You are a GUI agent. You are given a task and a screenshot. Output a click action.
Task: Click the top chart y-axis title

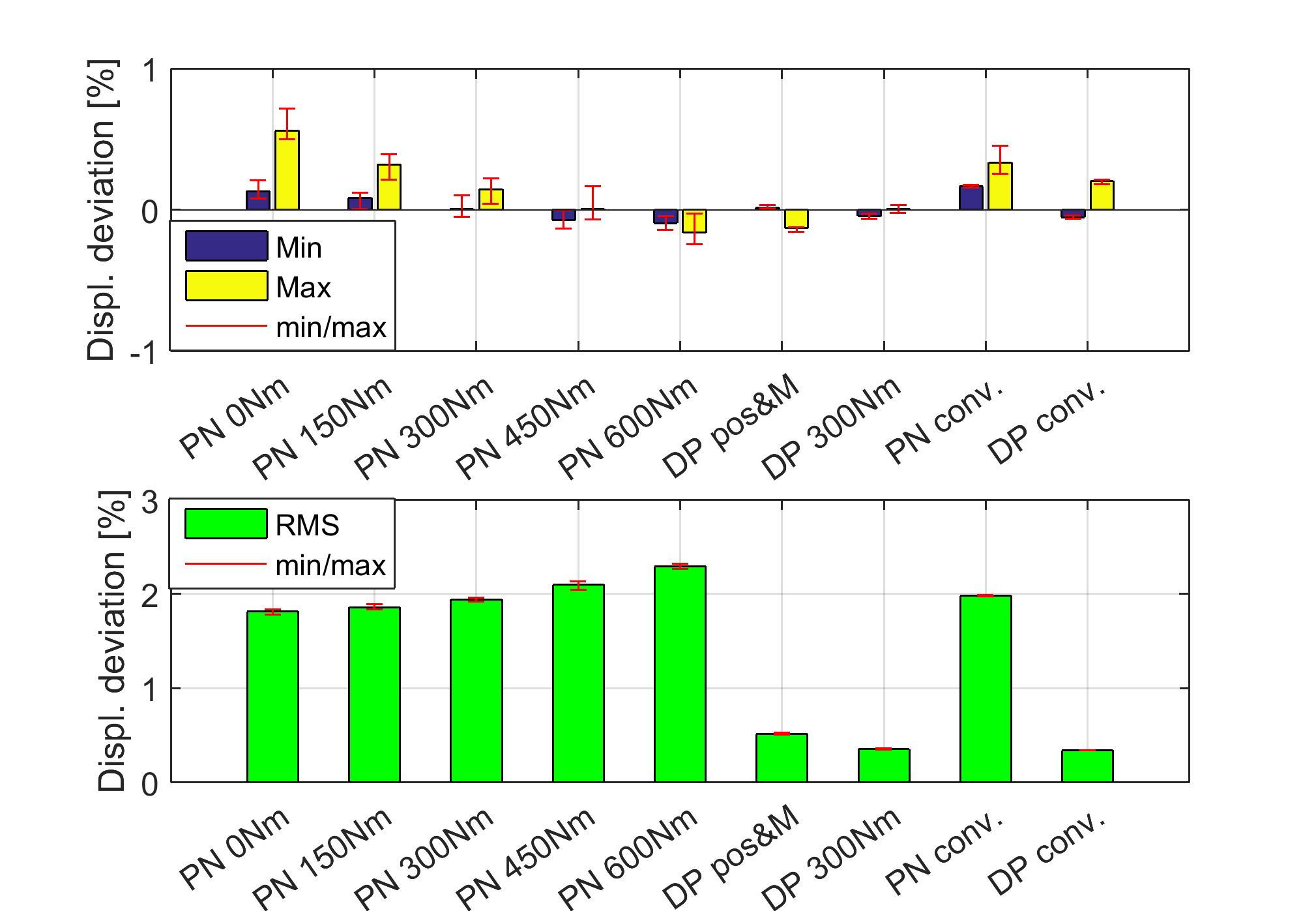pos(102,210)
